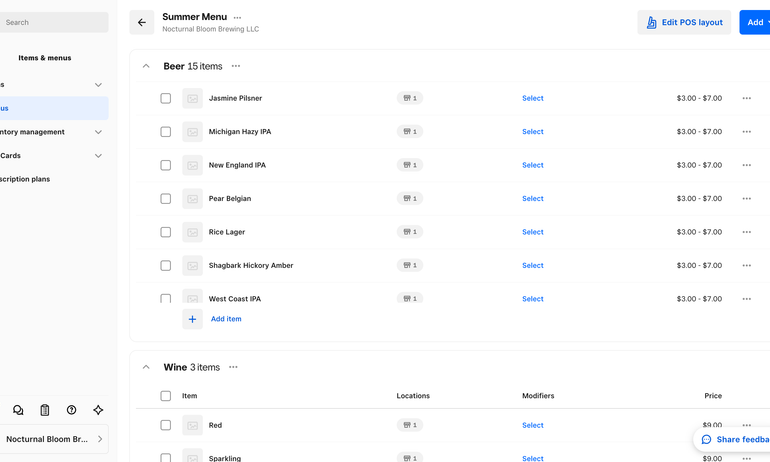
Task: Open the Nocturnal Bloom Brewing account switcher
Action: tap(54, 439)
